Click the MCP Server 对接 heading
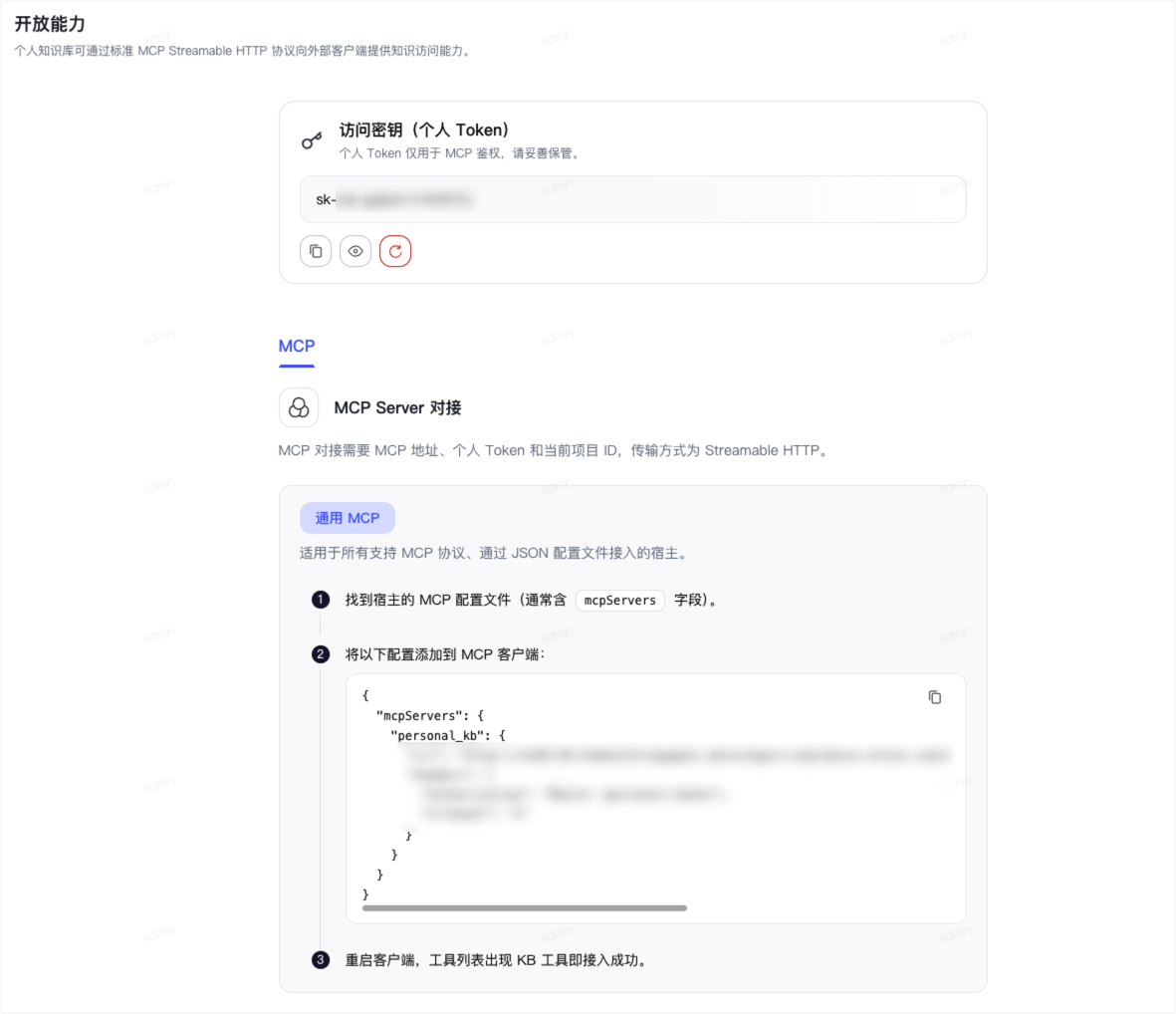This screenshot has width=1176, height=1014. (397, 408)
